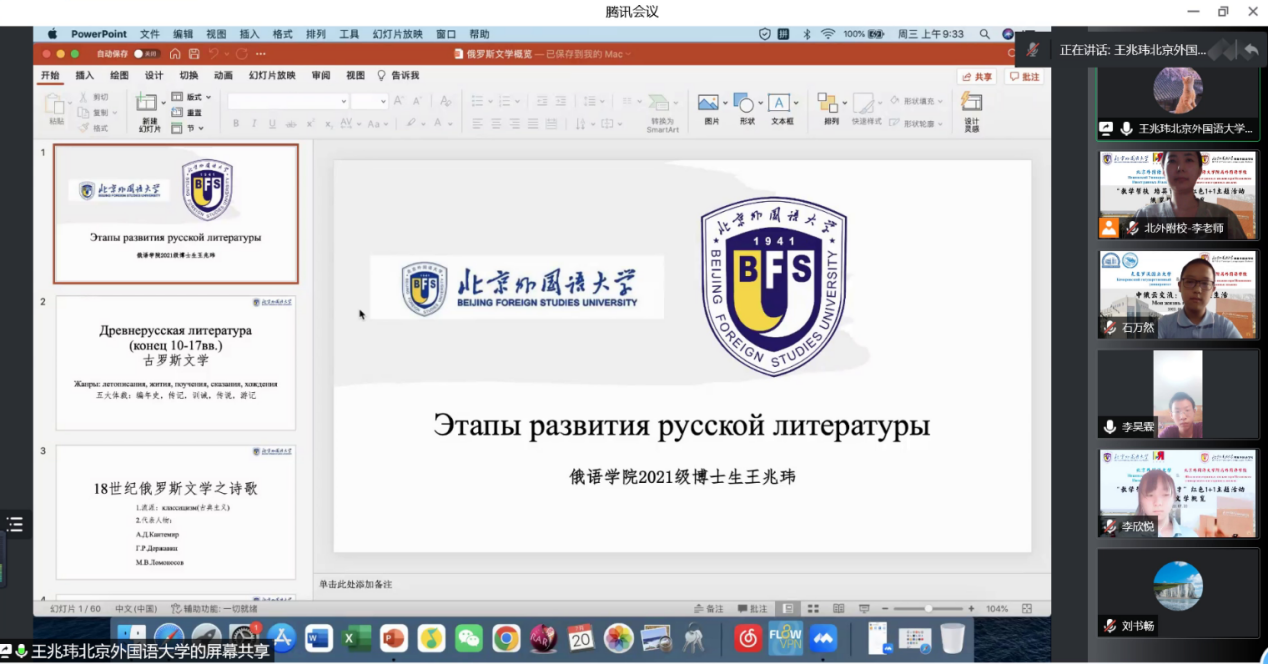Click the Comments (批注) button at top right
Image resolution: width=1268 pixels, height=664 pixels.
[1024, 77]
